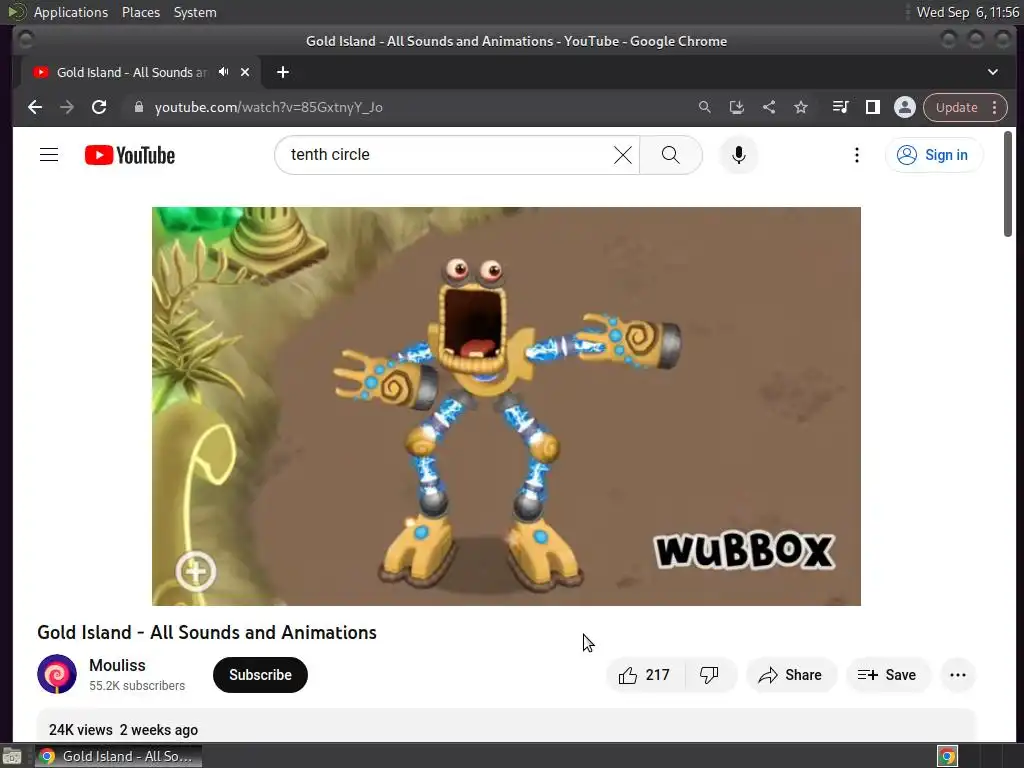Dislike this video
Screen dimensions: 1024x768
[710, 675]
